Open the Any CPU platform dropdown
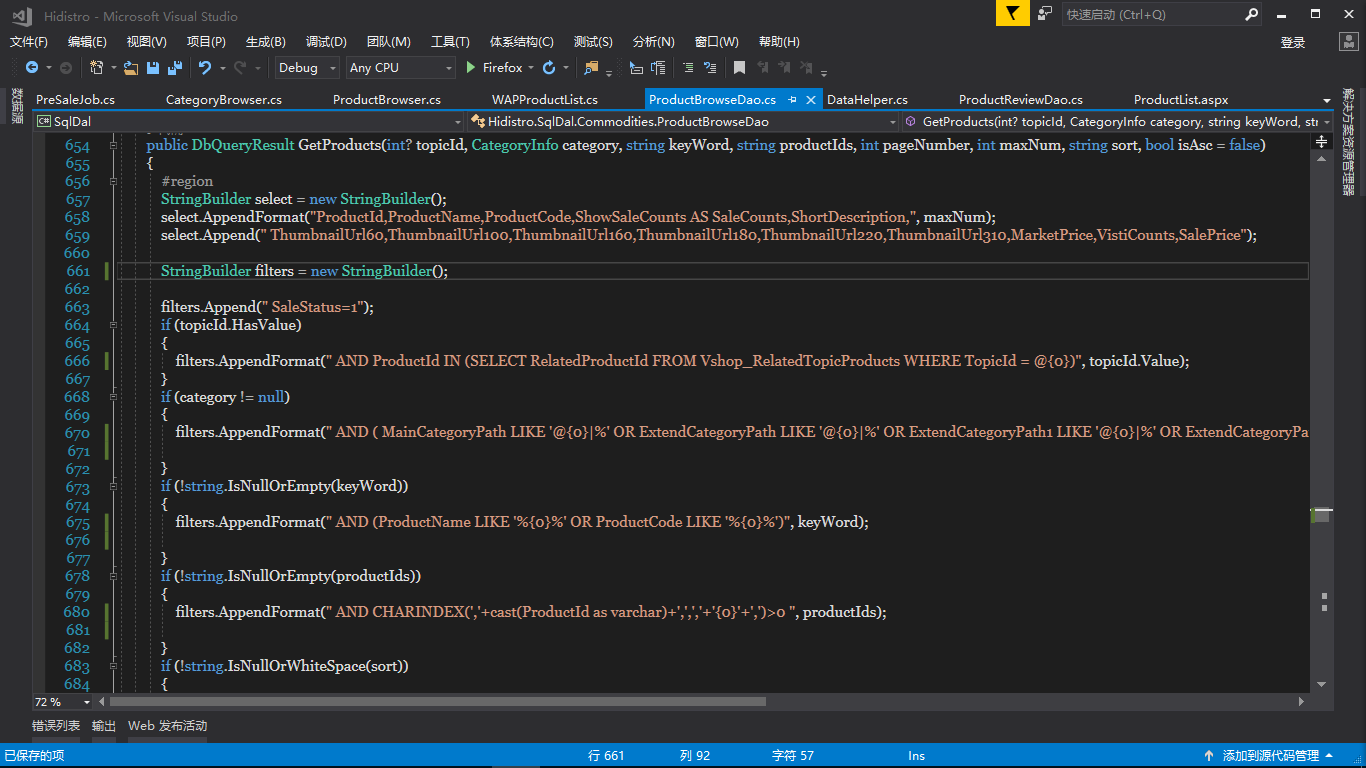 (x=400, y=68)
